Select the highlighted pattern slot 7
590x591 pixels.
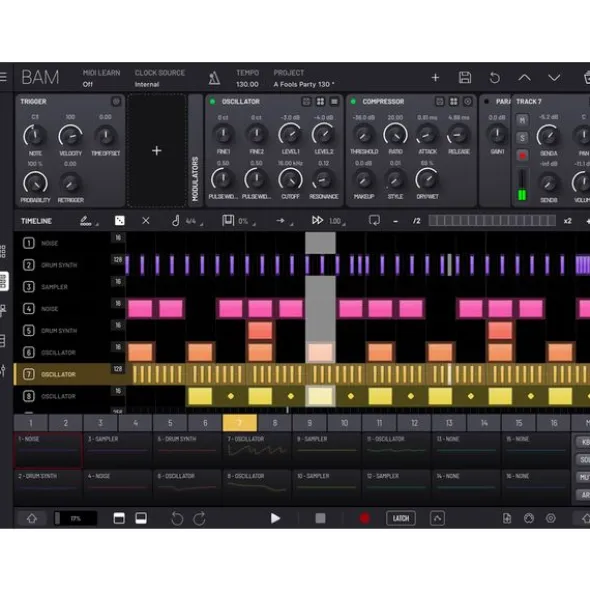tap(240, 423)
